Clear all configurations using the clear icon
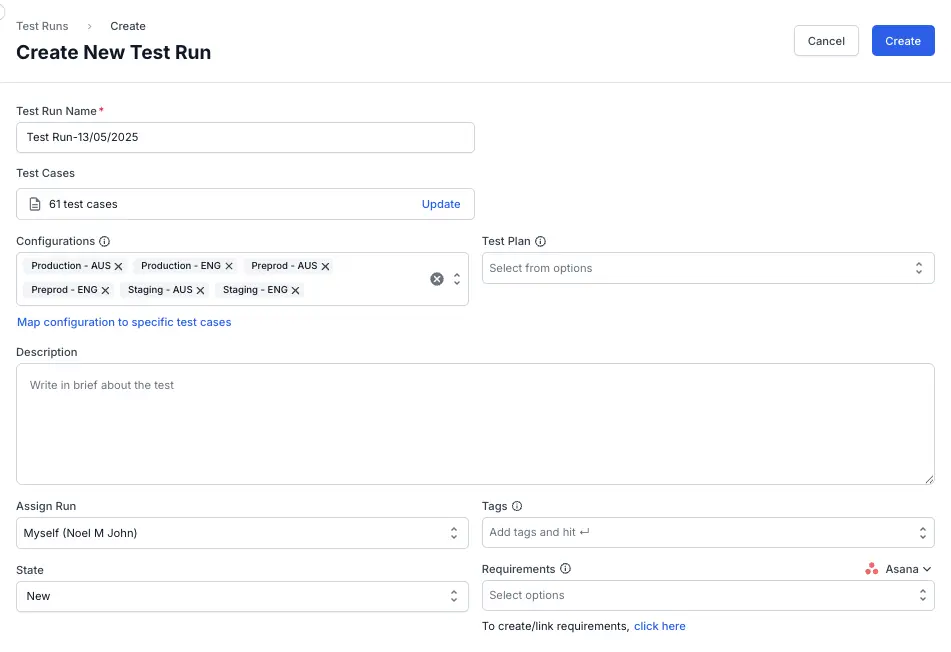Viewport: 951px width, 652px height. (436, 278)
